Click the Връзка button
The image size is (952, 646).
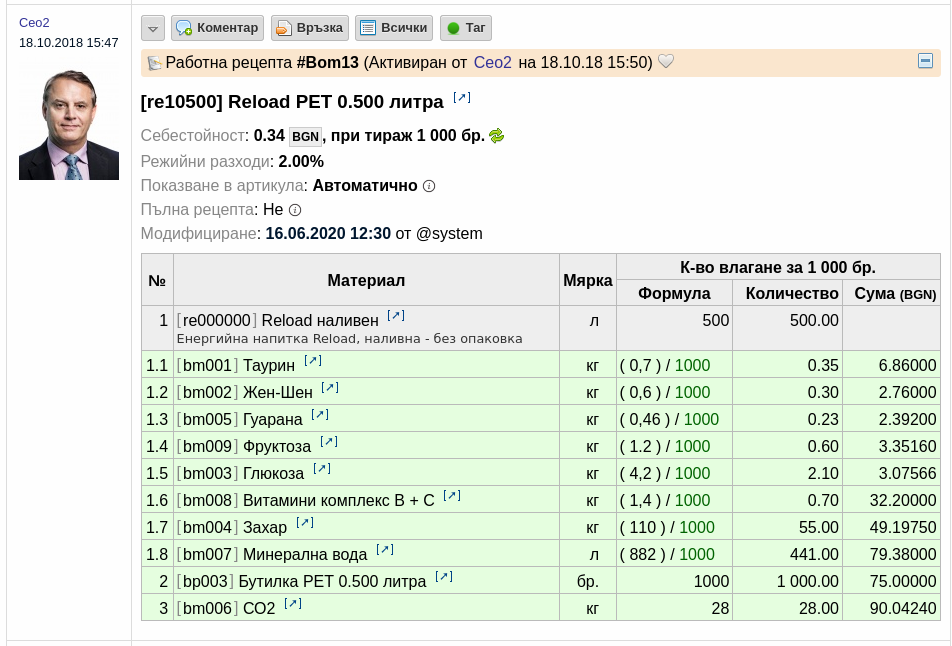point(310,28)
